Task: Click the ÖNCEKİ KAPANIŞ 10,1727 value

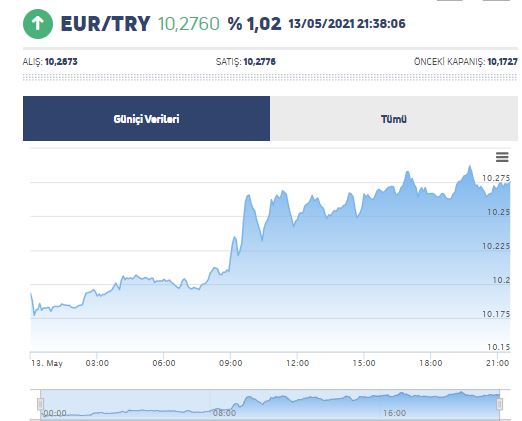Action: [x=466, y=62]
